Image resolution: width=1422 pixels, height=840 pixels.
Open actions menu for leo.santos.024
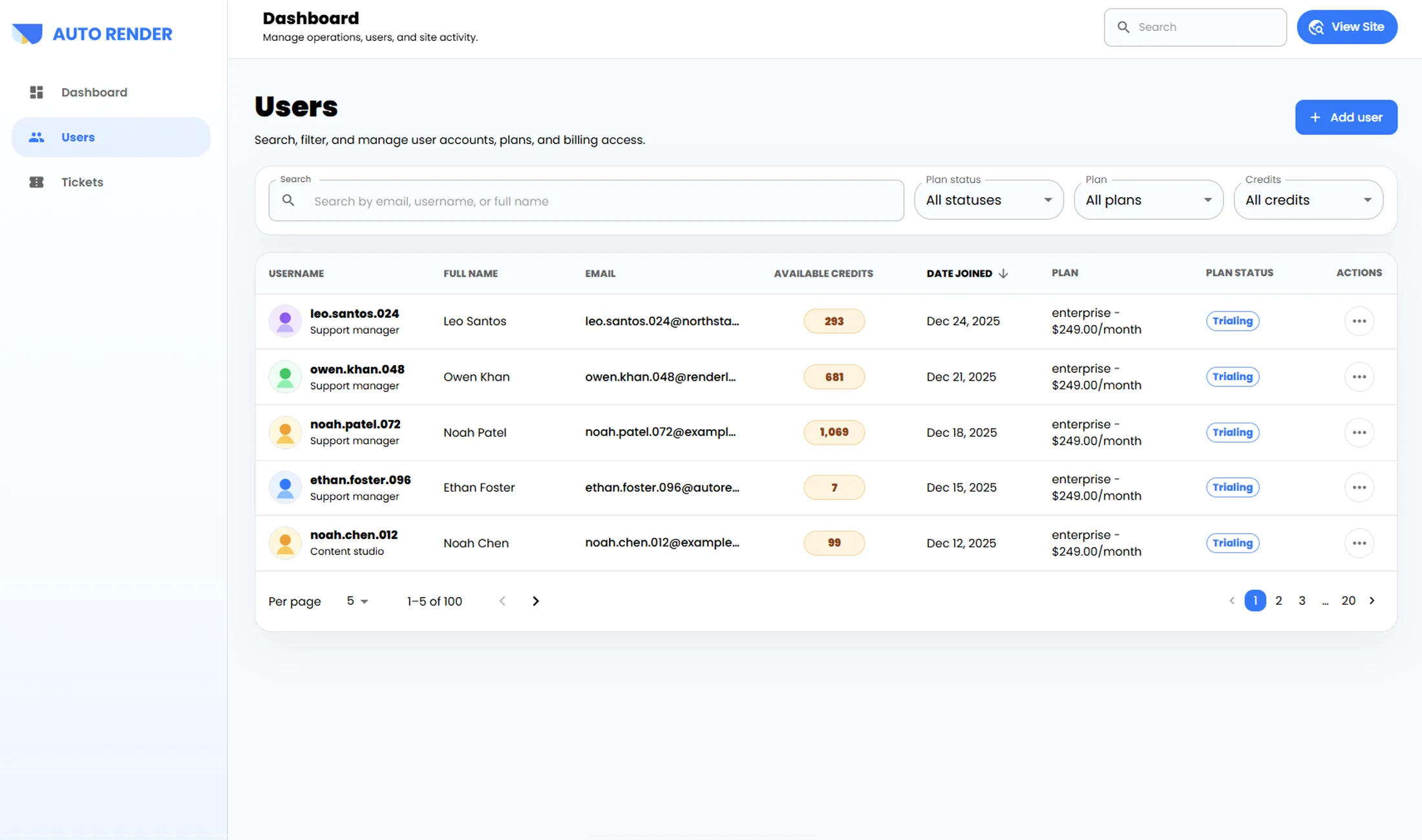point(1359,321)
